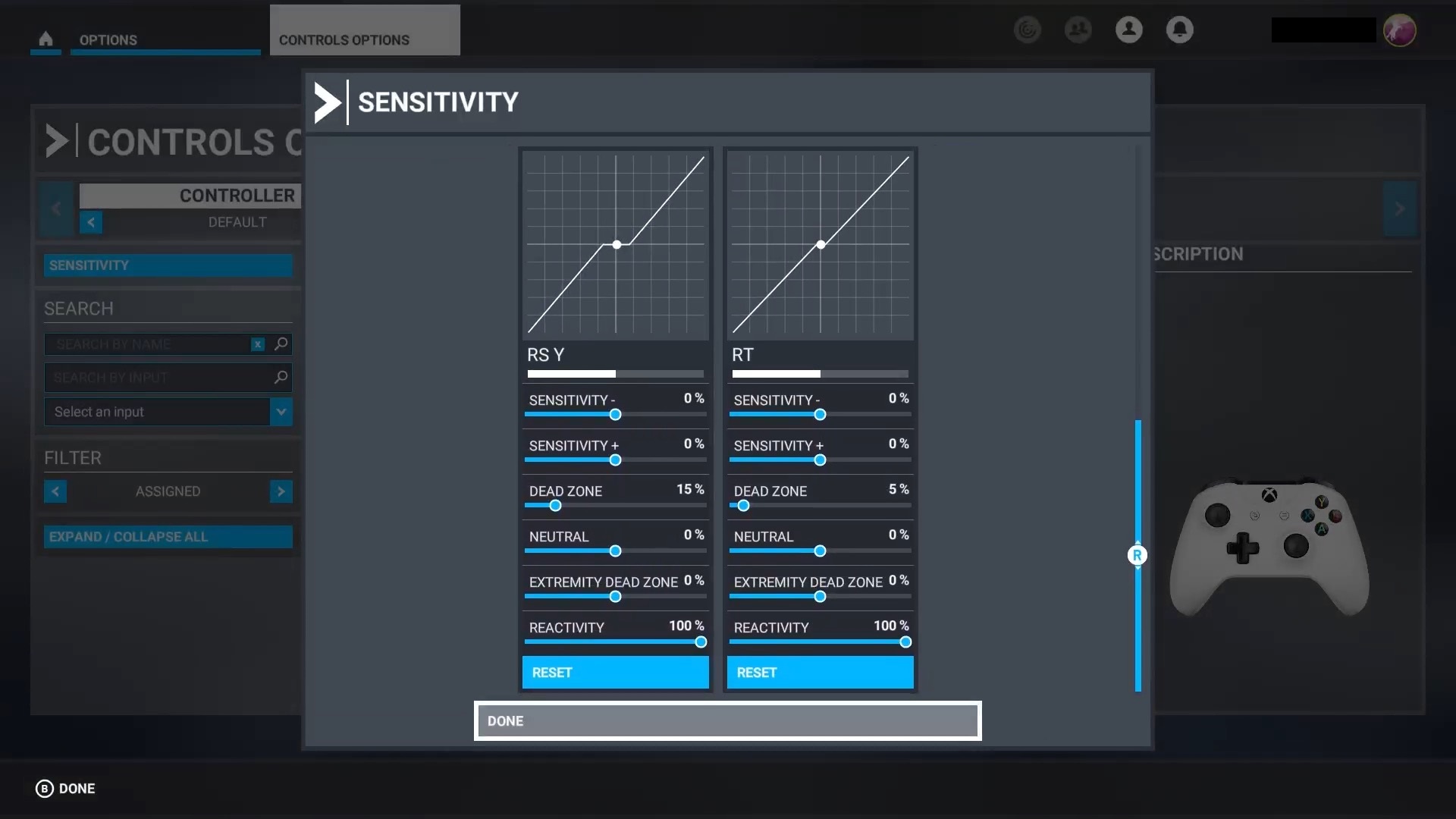Click the right arrow to cycle assigned filter

coord(281,491)
